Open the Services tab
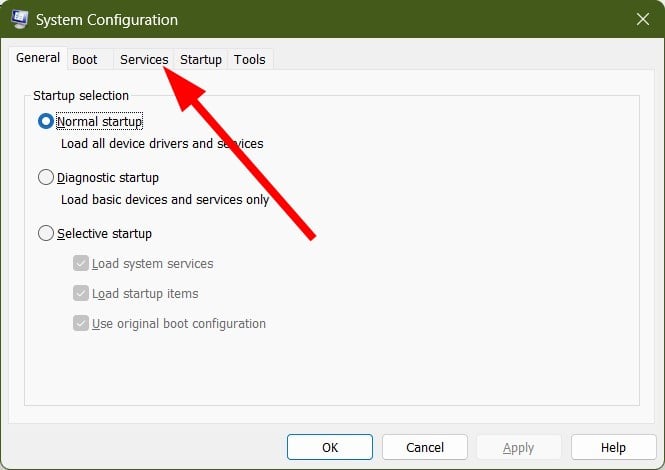This screenshot has width=665, height=470. coord(144,59)
